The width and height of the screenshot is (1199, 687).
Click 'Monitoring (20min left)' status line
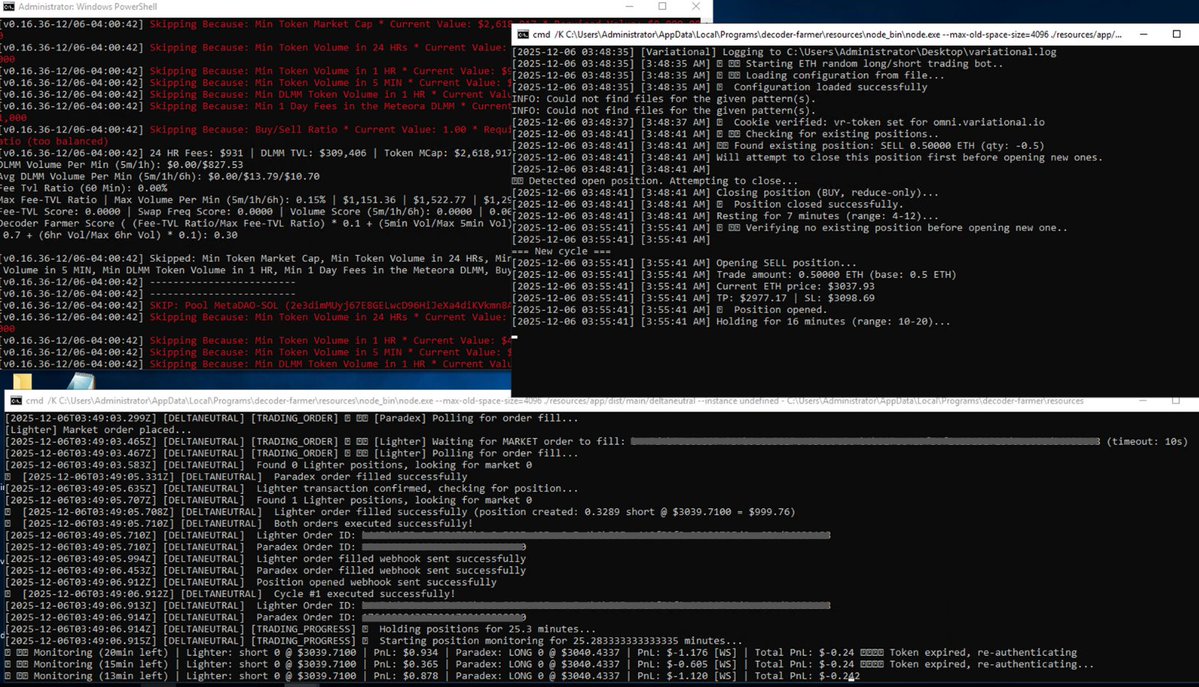click(541, 653)
